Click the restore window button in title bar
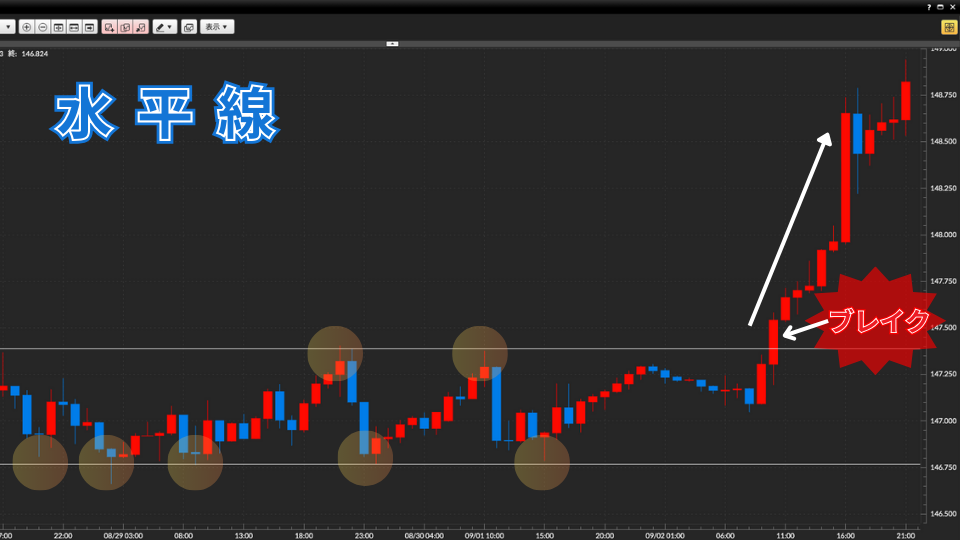960x540 pixels. point(941,7)
